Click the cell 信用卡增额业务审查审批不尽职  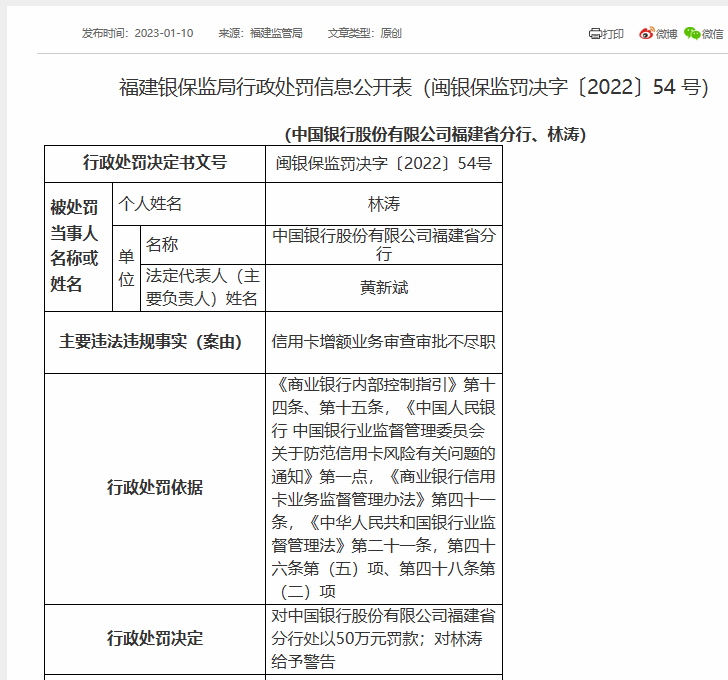pyautogui.click(x=384, y=342)
